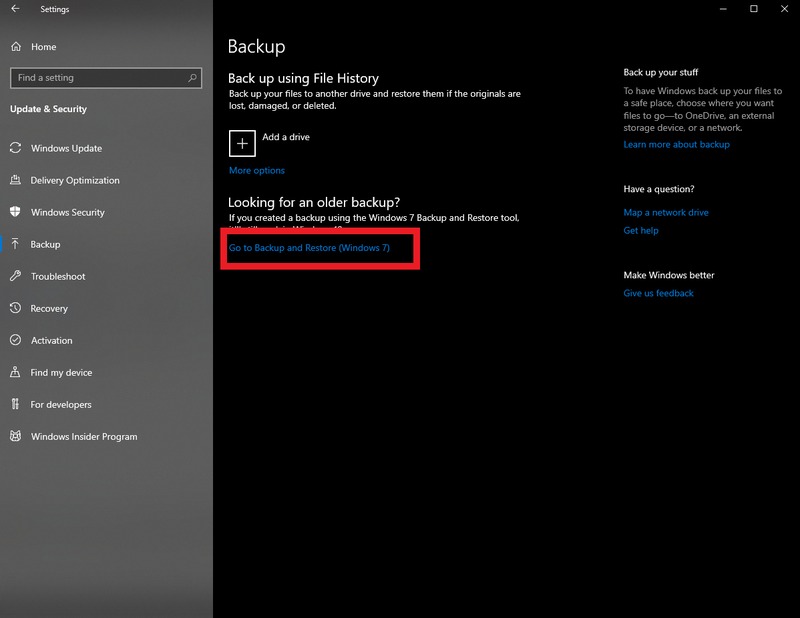Click the Windows Security shield icon

pos(15,212)
